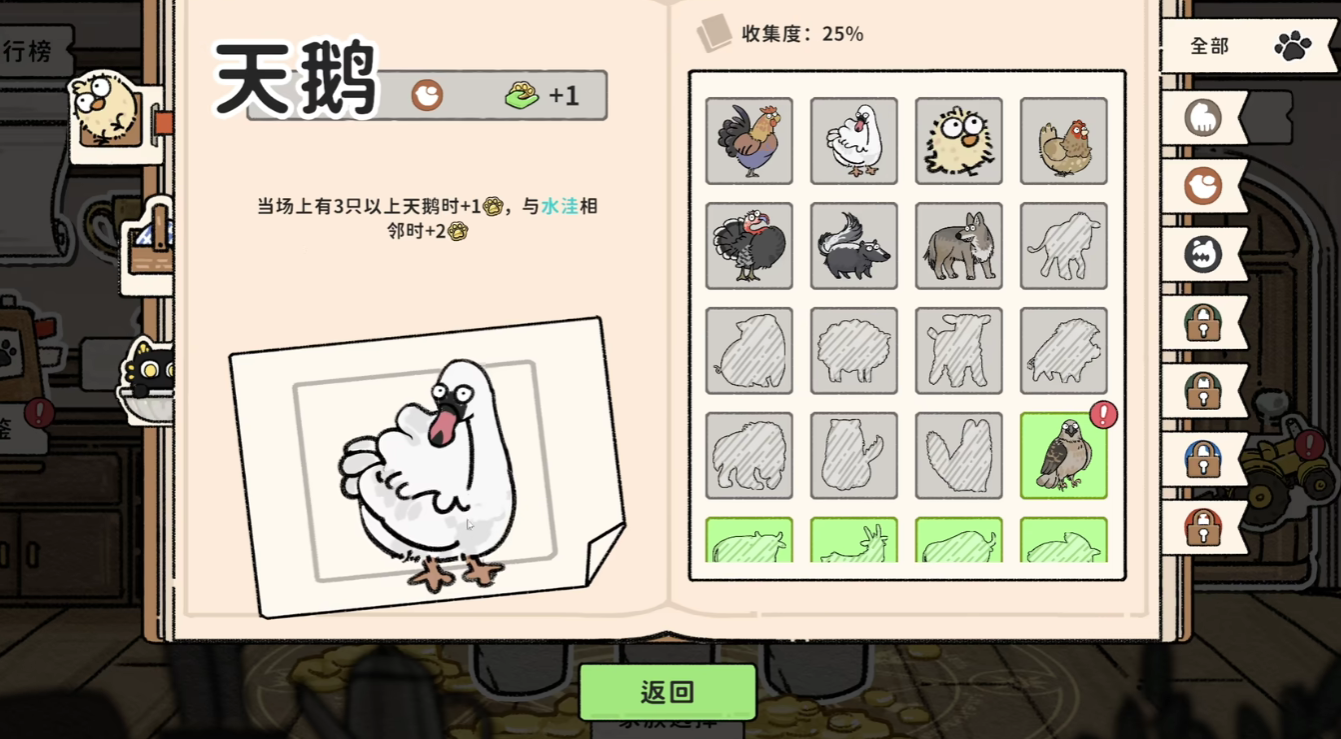Select the rooster card in the collection
1341x739 pixels.
[749, 141]
